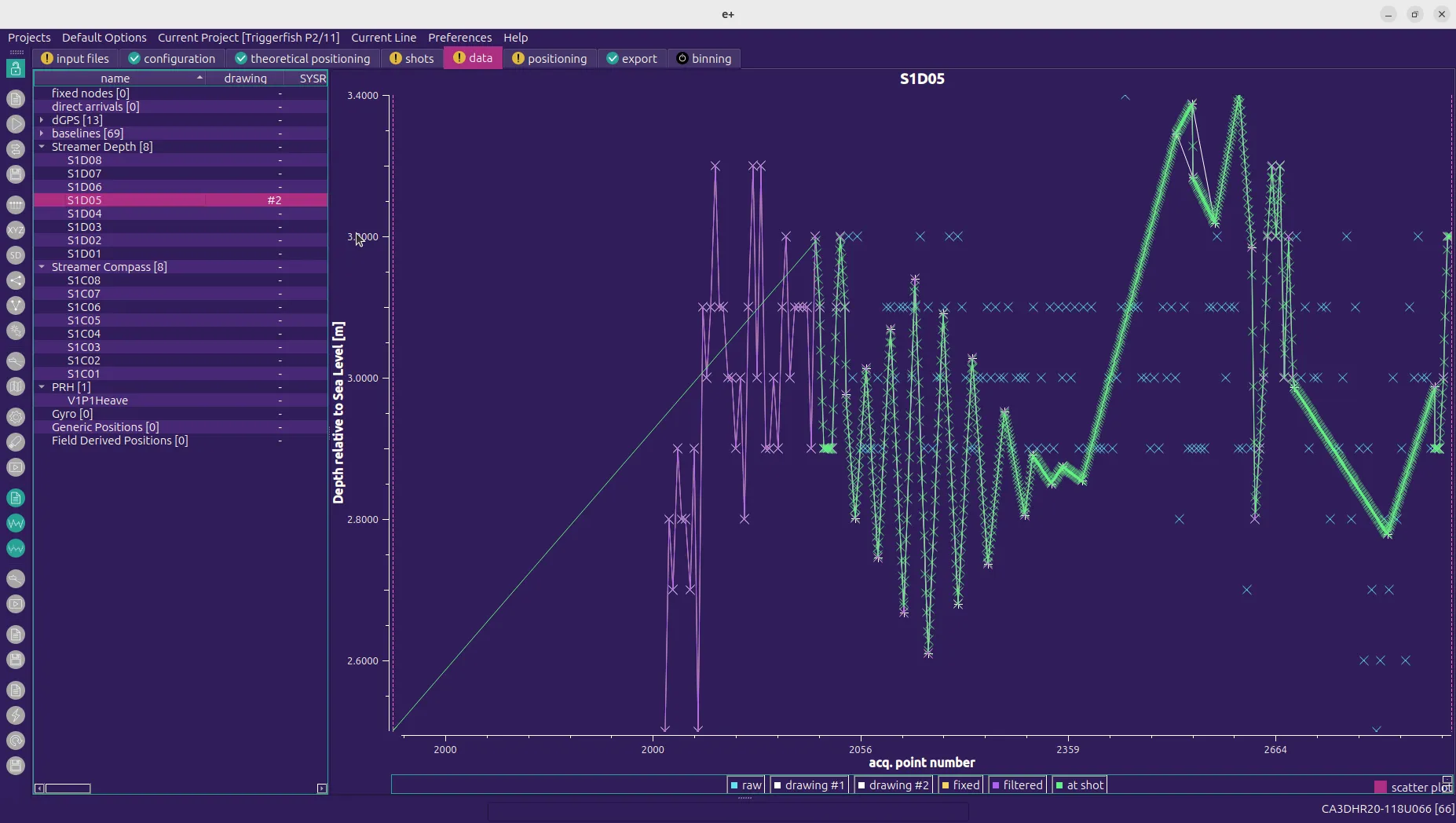Click the unlock padlock icon in sidebar
The width and height of the screenshot is (1456, 823).
[x=16, y=69]
